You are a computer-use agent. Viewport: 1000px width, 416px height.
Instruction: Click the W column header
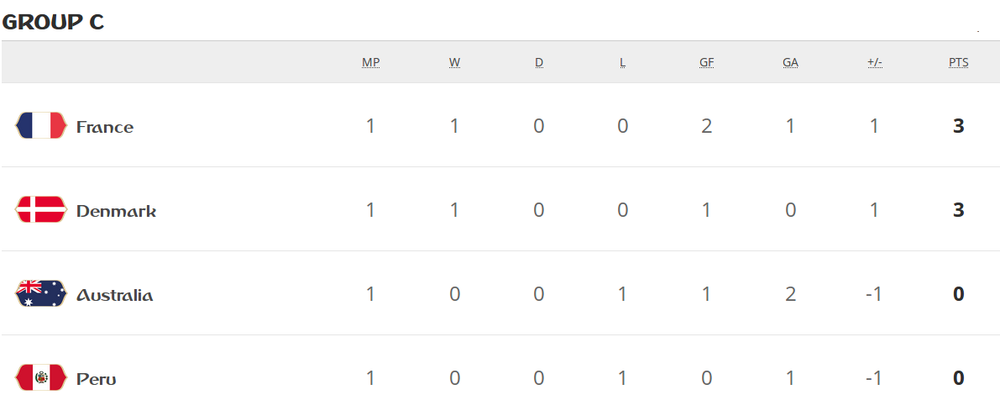[x=455, y=63]
